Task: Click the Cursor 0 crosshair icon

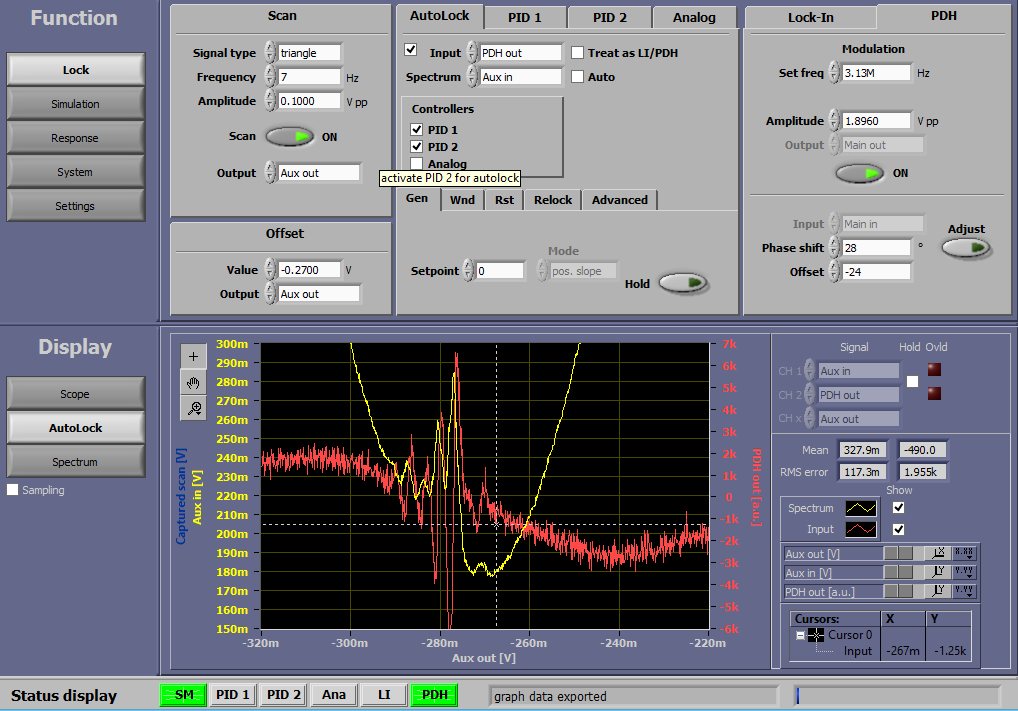Action: pos(816,635)
